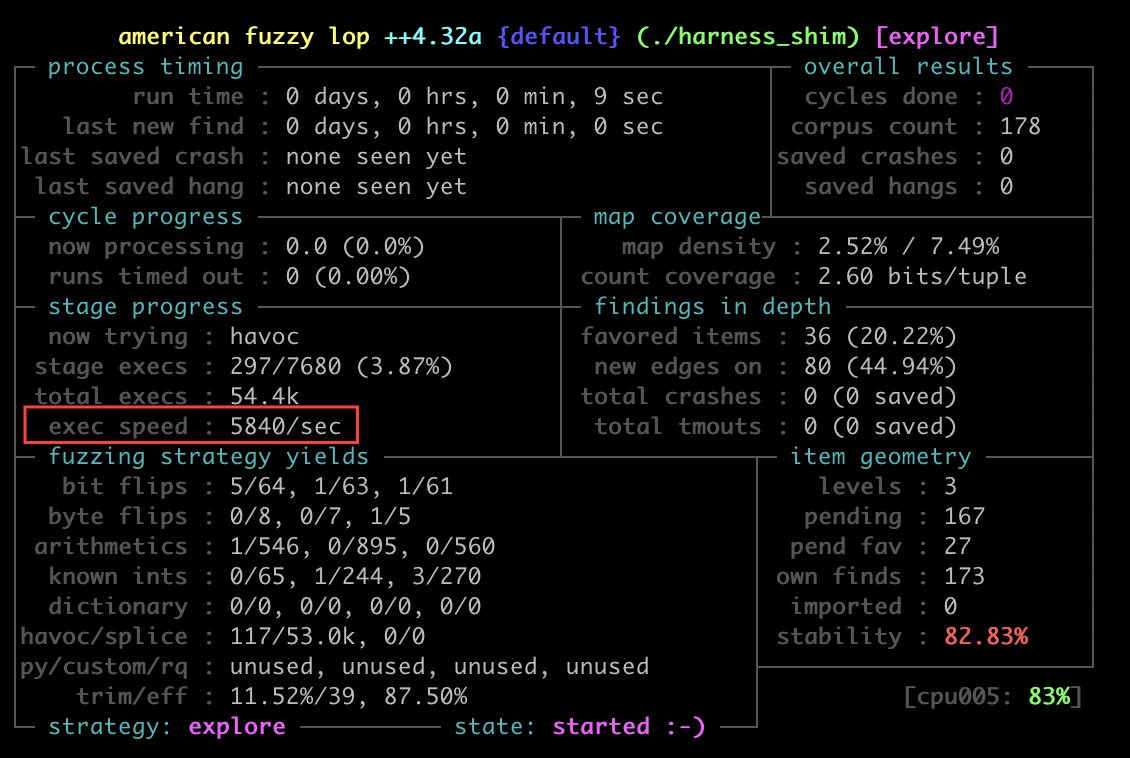Click the 'saved crashes : 0' row
1130x758 pixels.
[895, 156]
